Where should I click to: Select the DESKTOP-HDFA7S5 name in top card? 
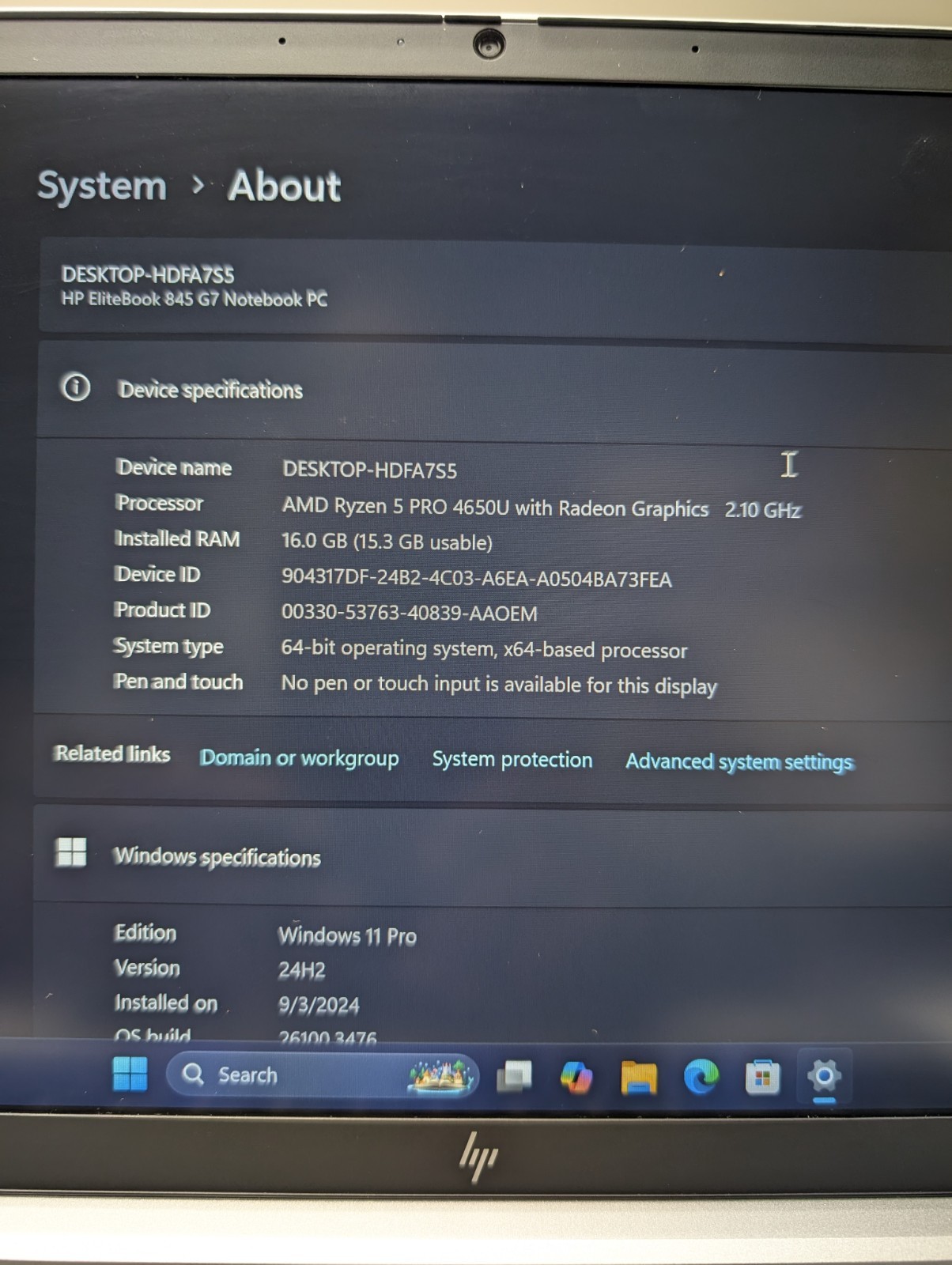pyautogui.click(x=148, y=275)
